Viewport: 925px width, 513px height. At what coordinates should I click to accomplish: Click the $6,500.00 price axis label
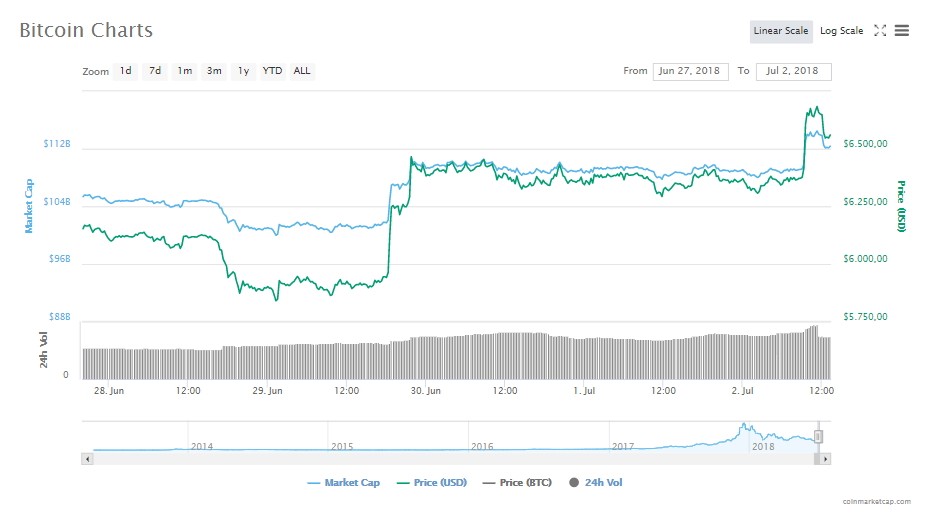coord(865,144)
